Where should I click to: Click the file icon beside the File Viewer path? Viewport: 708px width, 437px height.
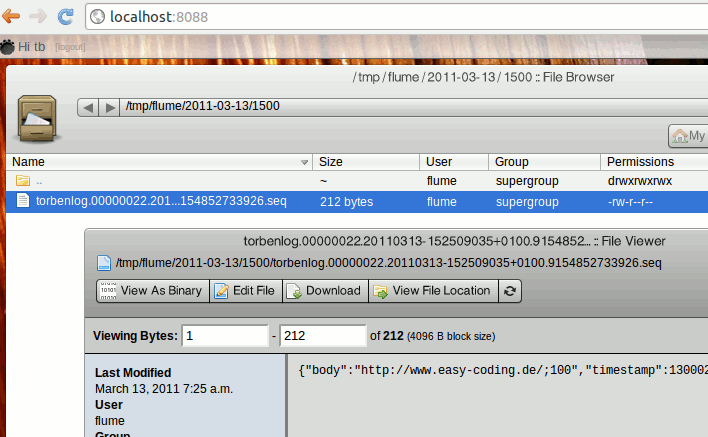click(x=103, y=264)
